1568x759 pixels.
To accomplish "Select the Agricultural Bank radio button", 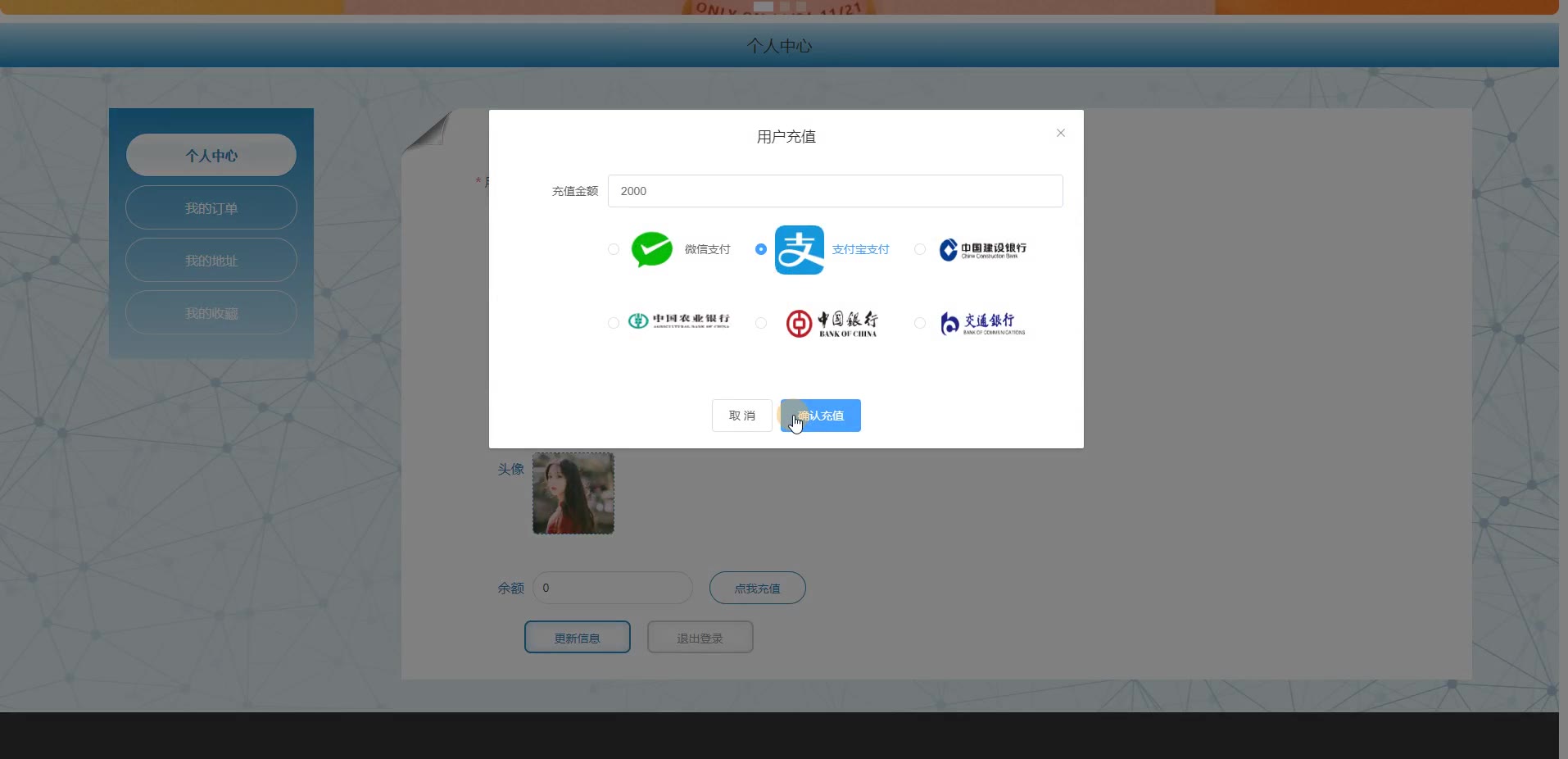I will tap(614, 323).
